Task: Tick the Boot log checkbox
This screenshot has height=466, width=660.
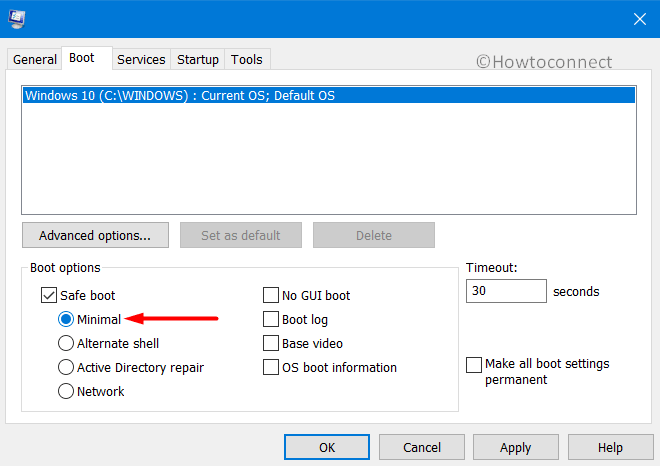Action: pyautogui.click(x=271, y=319)
